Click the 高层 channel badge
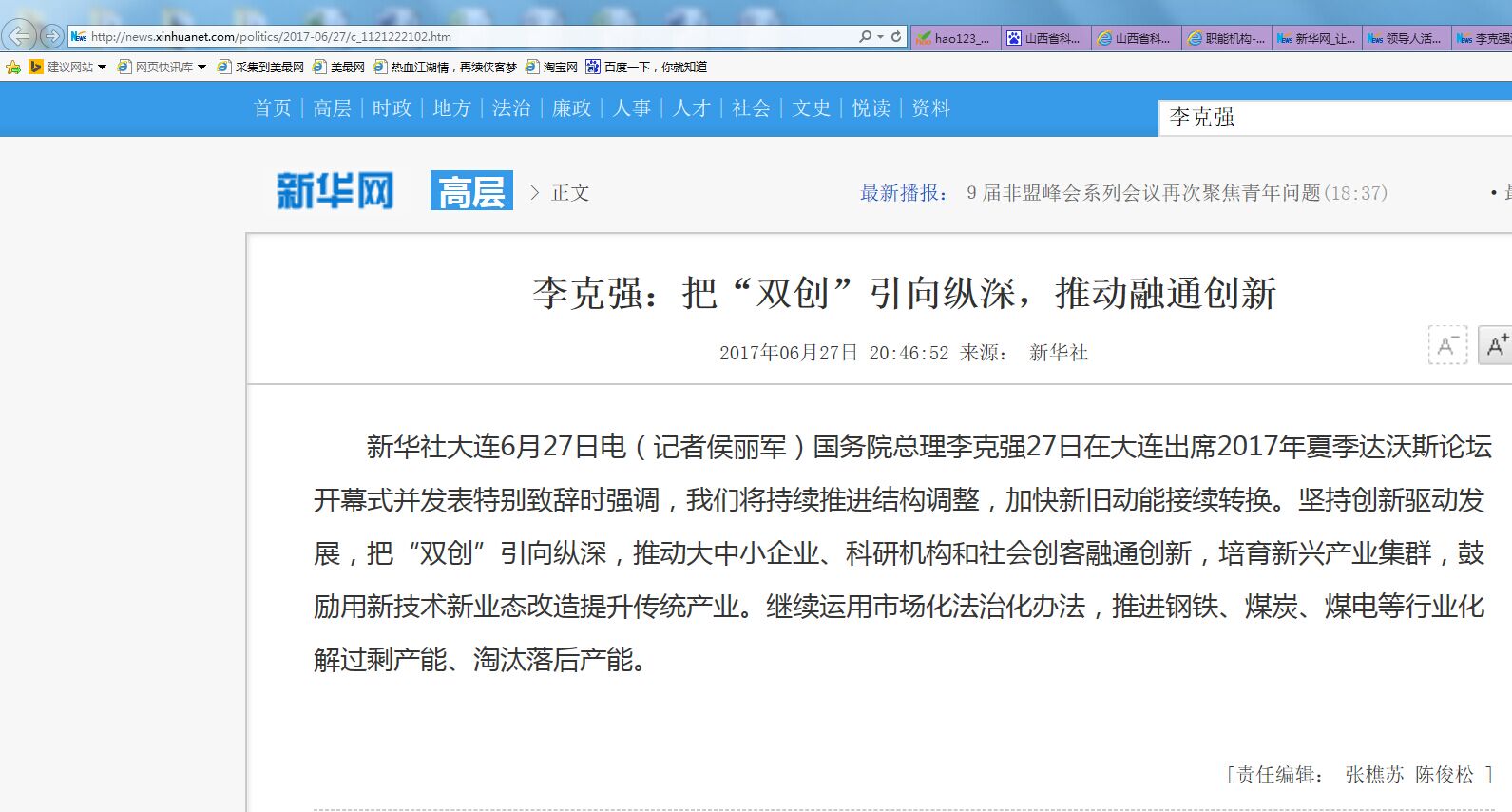Image resolution: width=1512 pixels, height=812 pixels. [x=471, y=191]
